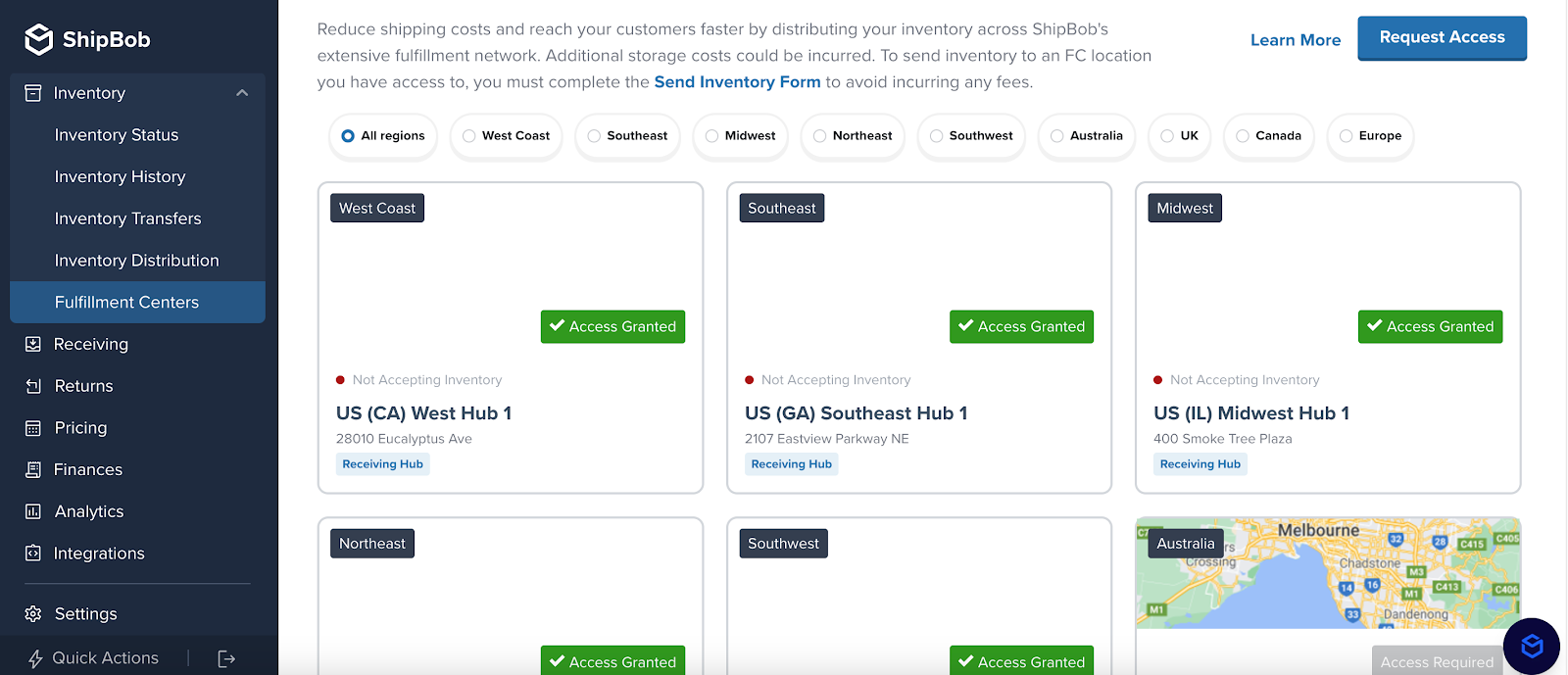Open Receiving via its sidebar icon
1568x675 pixels.
[x=33, y=344]
